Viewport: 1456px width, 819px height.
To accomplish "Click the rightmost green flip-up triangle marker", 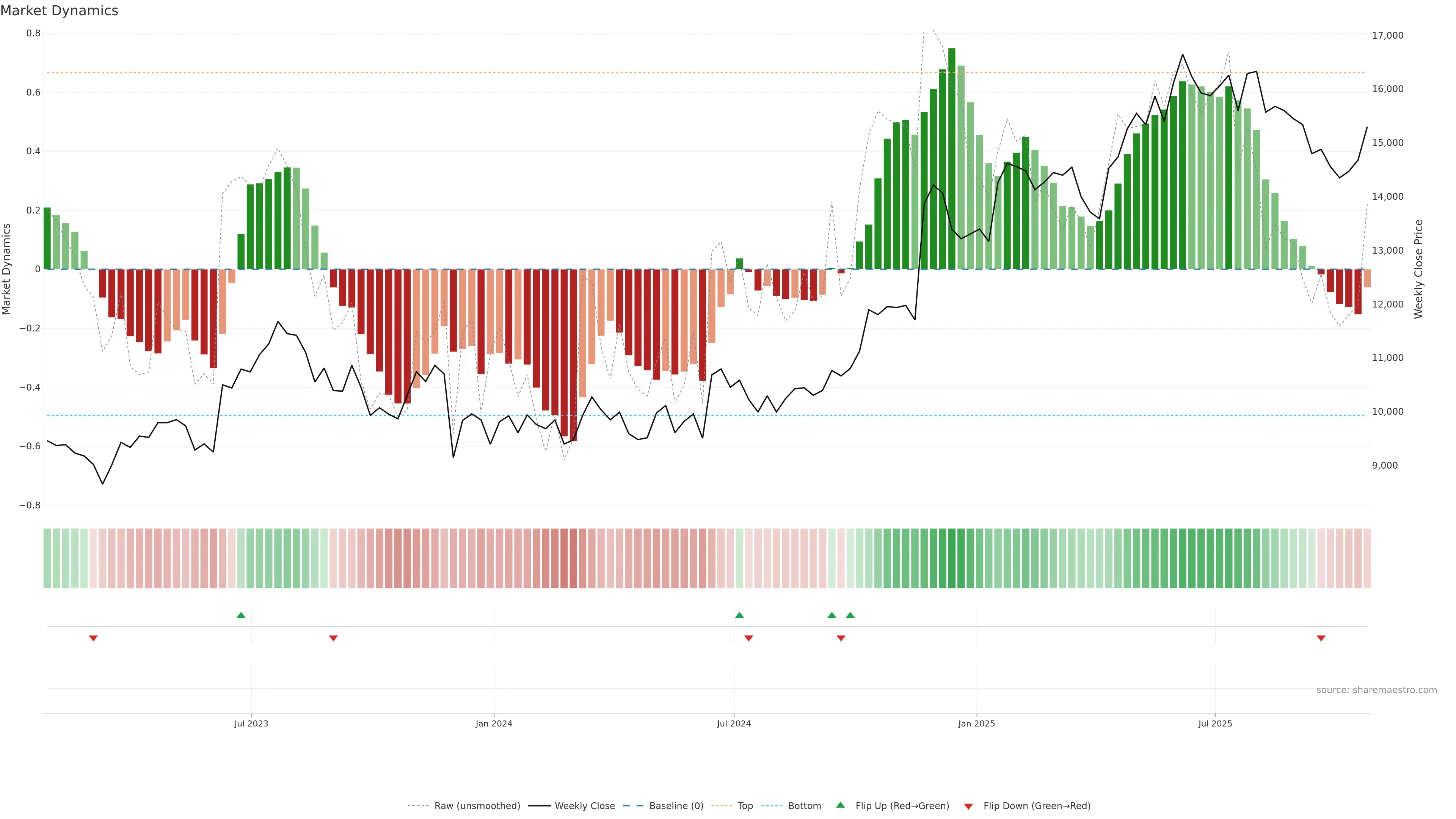I will 850,615.
